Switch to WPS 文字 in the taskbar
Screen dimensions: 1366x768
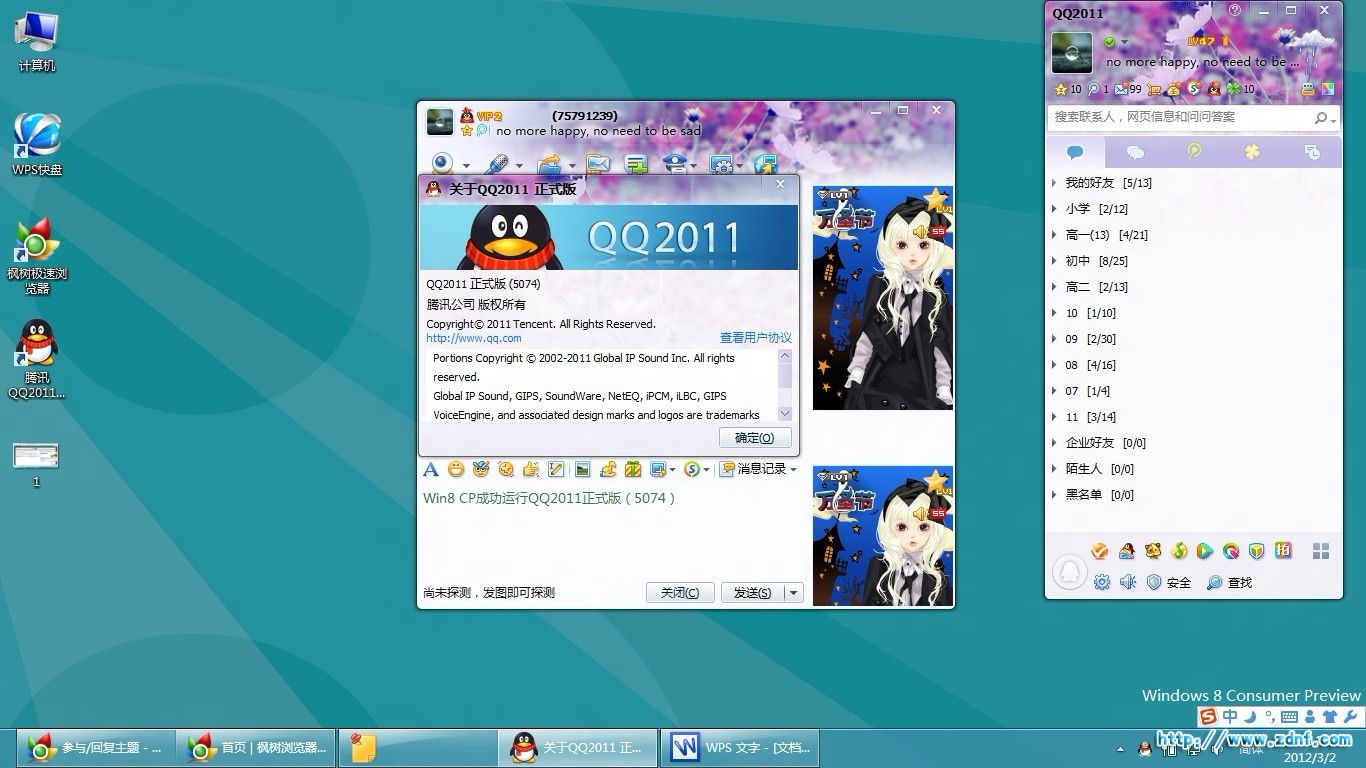point(740,748)
